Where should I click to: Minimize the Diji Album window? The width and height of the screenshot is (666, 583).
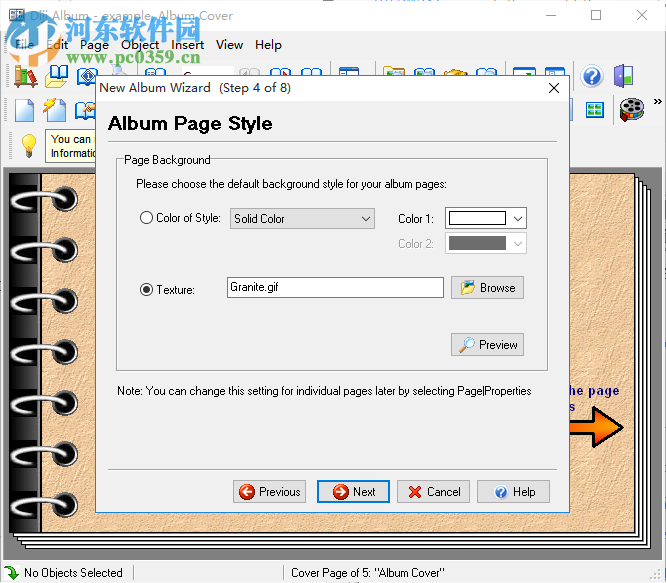[551, 15]
